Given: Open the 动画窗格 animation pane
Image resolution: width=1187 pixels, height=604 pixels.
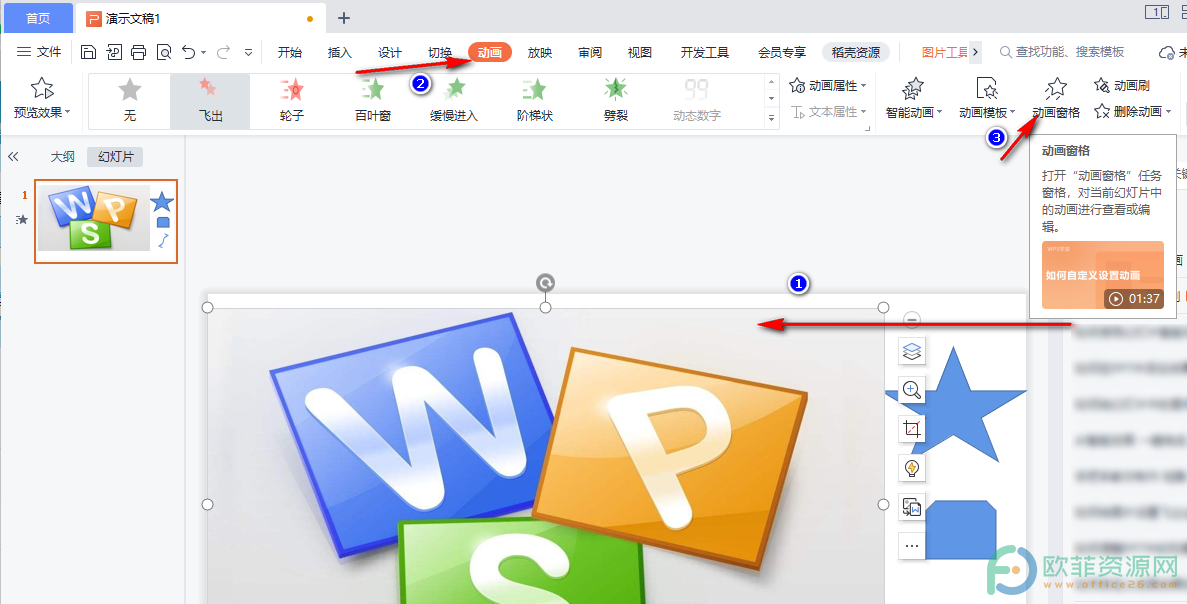Looking at the screenshot, I should pyautogui.click(x=1056, y=98).
